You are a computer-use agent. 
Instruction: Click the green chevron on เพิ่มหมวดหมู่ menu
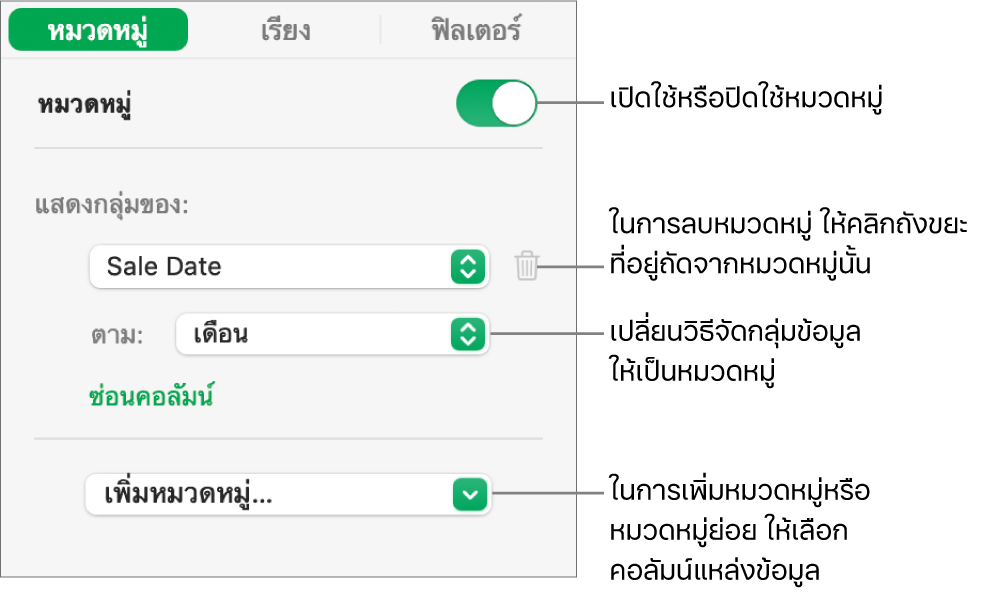[x=470, y=495]
